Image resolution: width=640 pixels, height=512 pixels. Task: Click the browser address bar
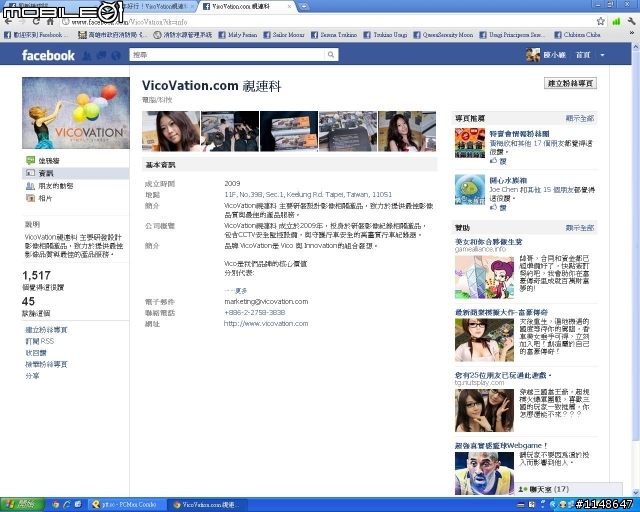coord(327,22)
